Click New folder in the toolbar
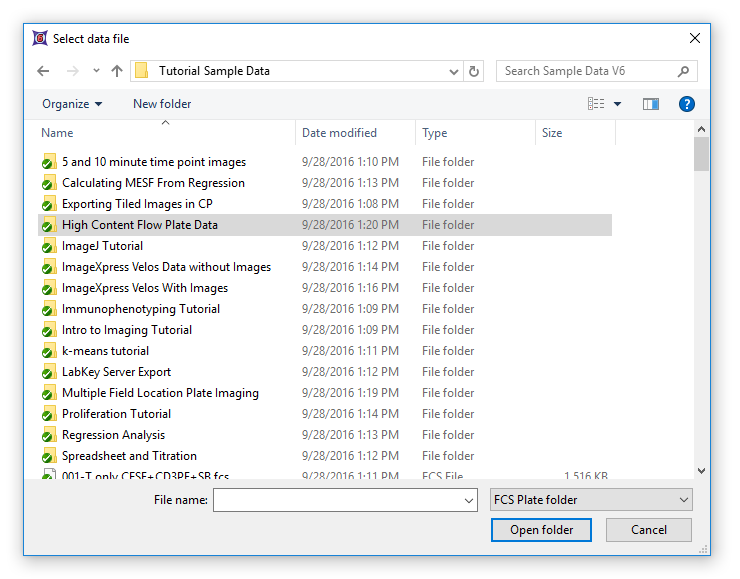The height and width of the screenshot is (579, 740). 162,104
